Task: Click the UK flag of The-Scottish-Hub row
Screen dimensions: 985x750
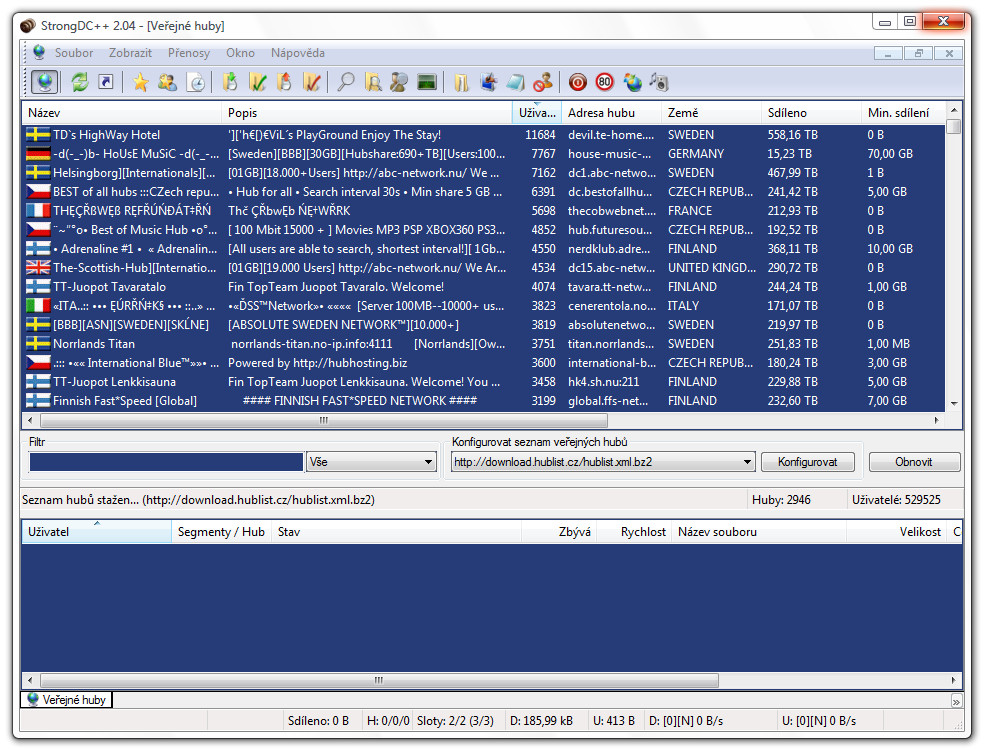Action: (38, 268)
